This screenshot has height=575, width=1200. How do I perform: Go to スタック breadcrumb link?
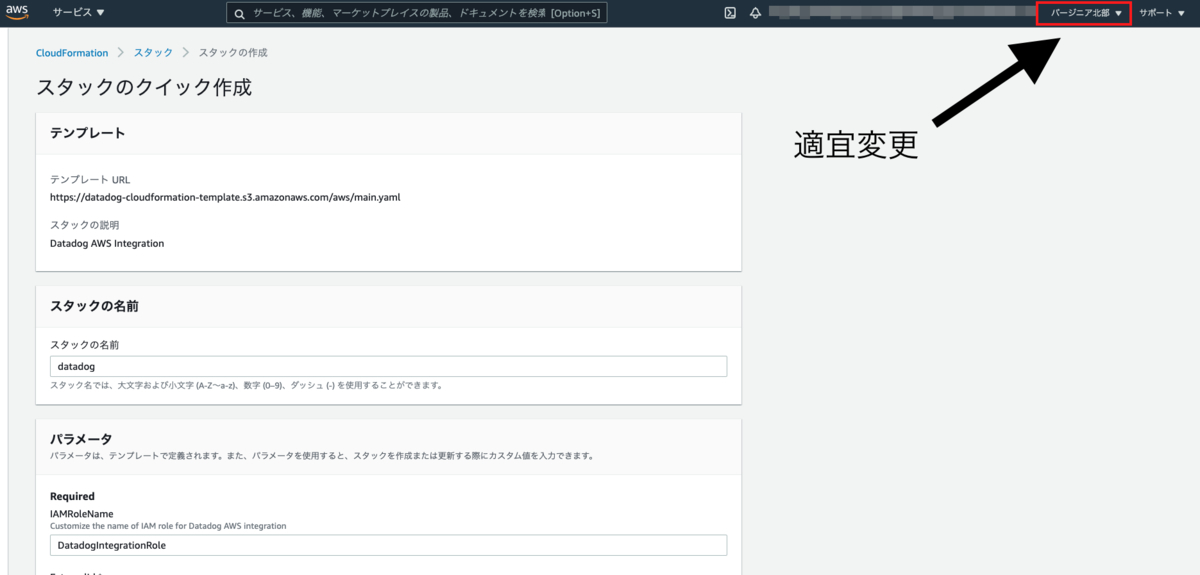[x=153, y=53]
